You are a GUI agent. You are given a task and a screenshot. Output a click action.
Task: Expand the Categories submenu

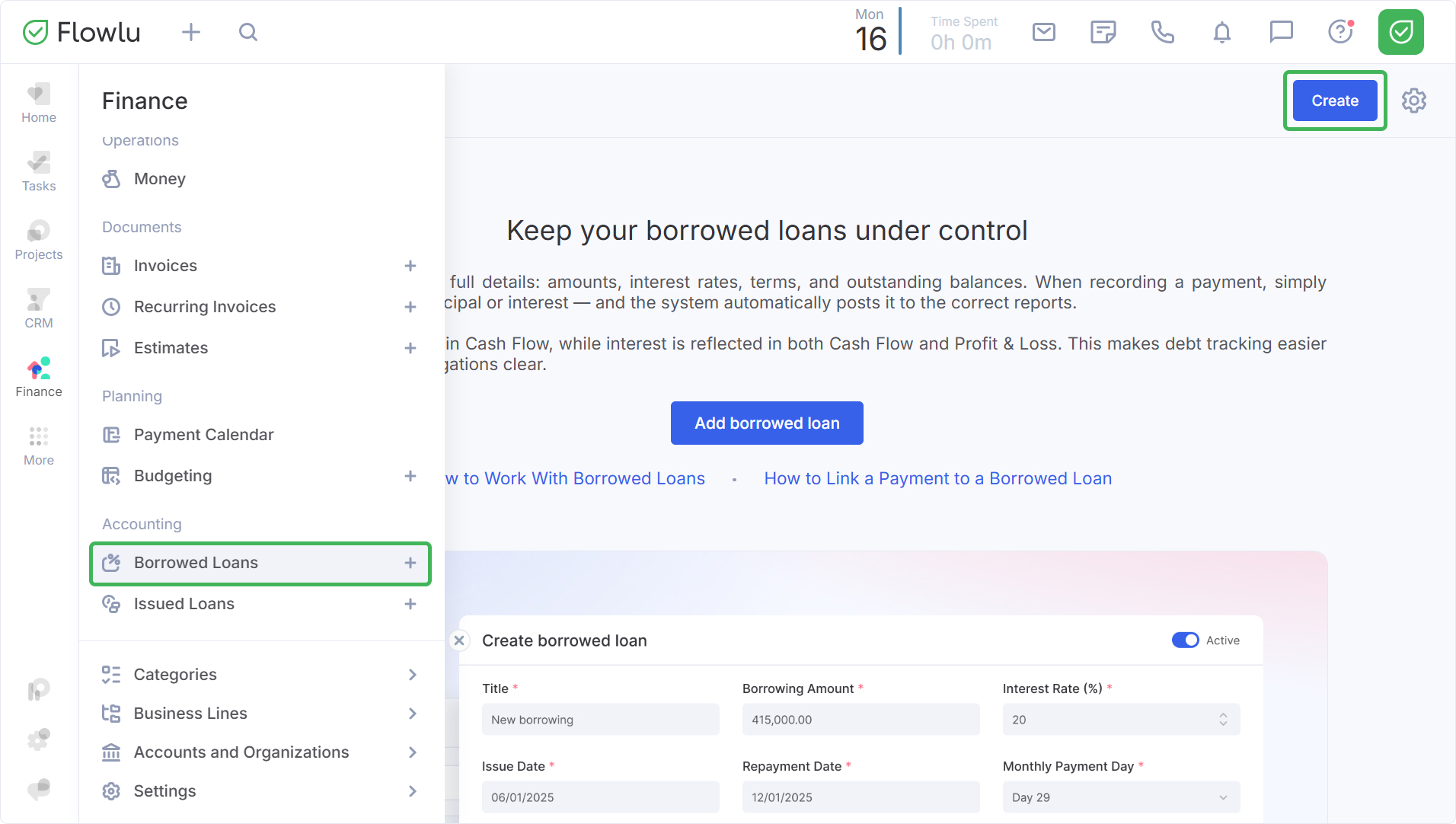click(x=412, y=675)
